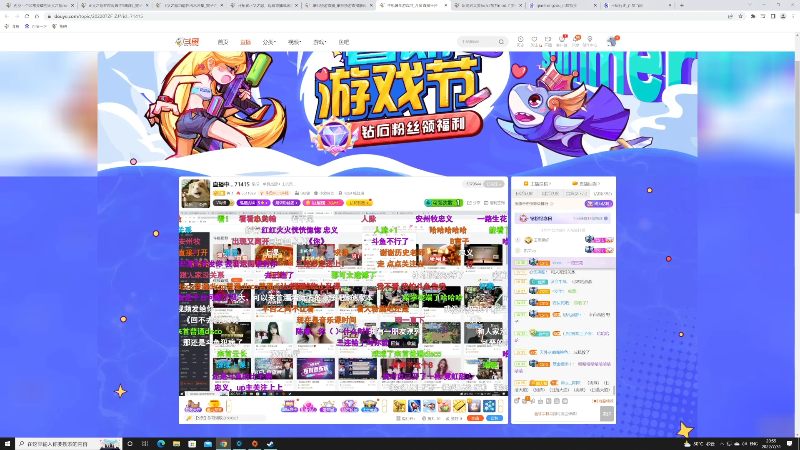Focus the chat message input field

click(x=556, y=414)
